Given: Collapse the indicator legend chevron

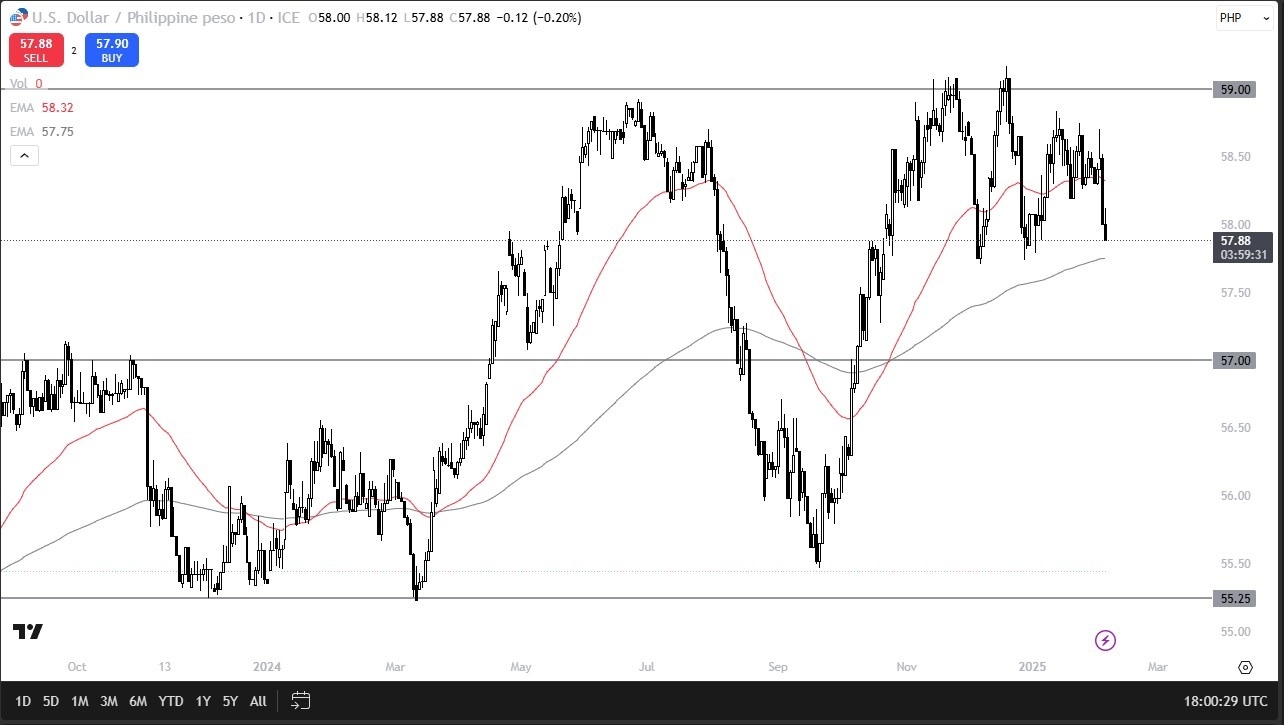Looking at the screenshot, I should (x=25, y=155).
